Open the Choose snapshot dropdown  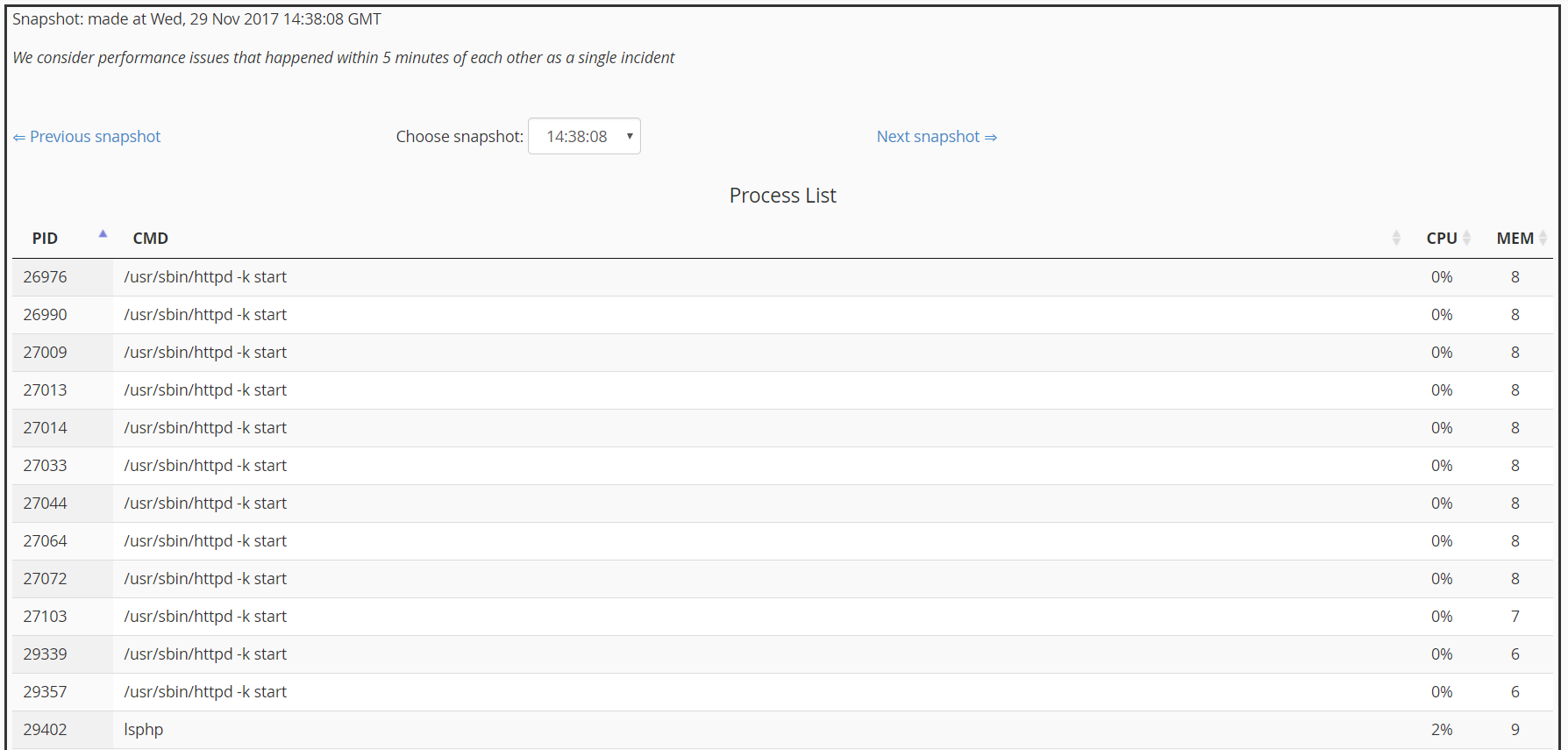[584, 137]
